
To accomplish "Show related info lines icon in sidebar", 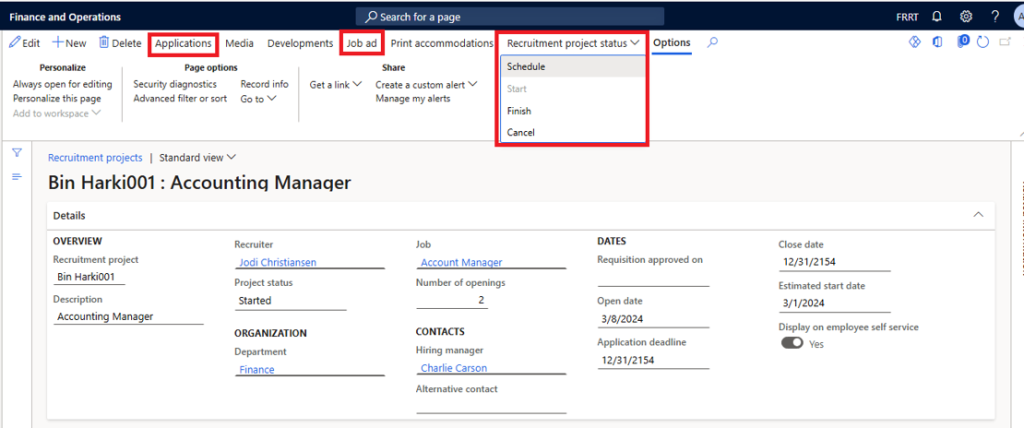I will coord(17,177).
